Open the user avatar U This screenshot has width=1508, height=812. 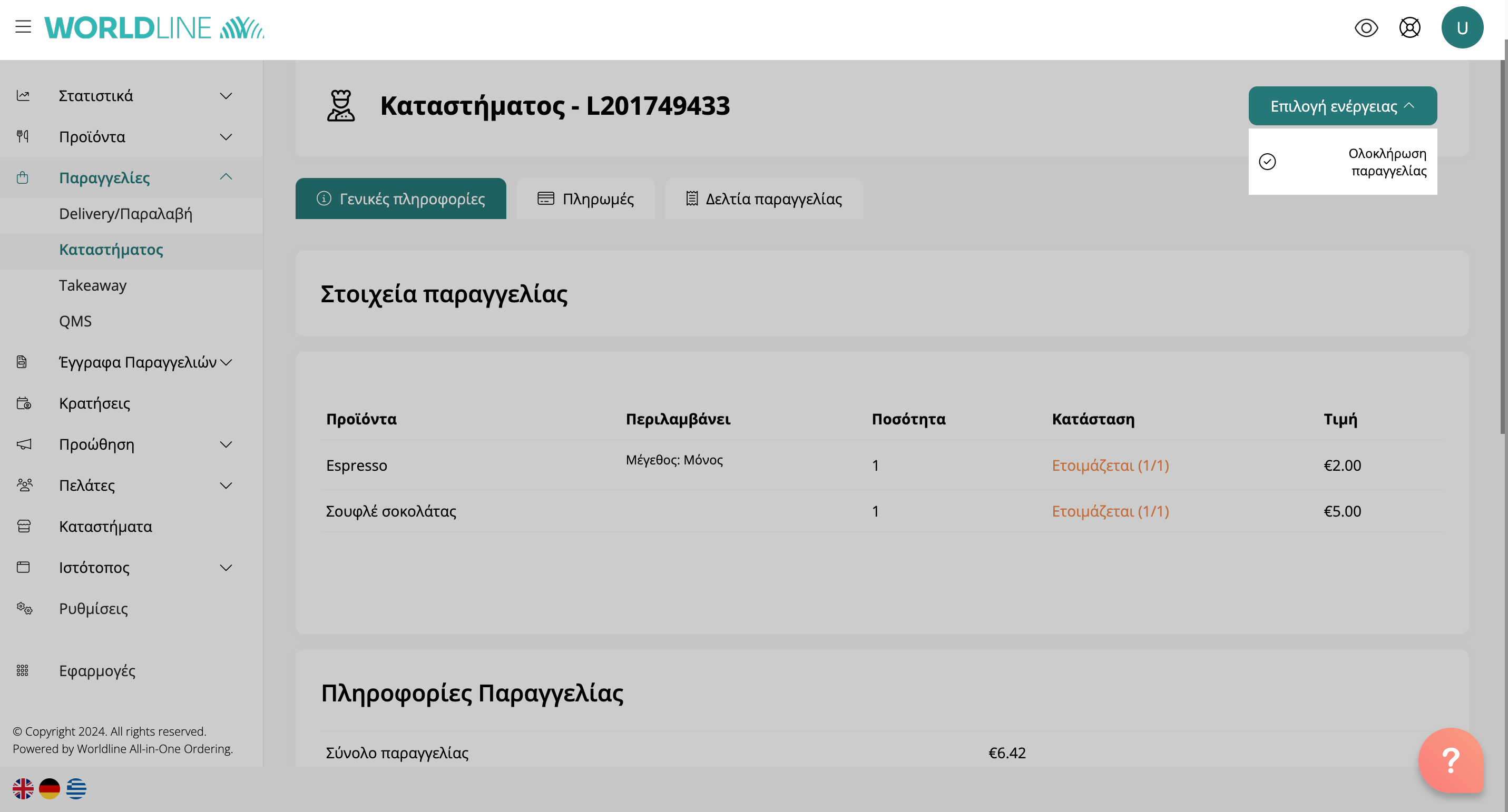tap(1462, 27)
